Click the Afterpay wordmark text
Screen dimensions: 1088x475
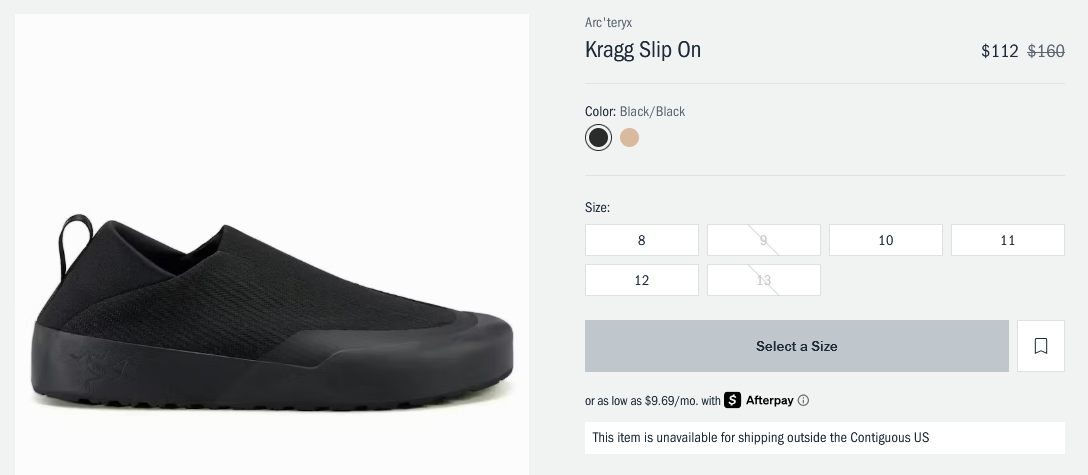pos(769,401)
